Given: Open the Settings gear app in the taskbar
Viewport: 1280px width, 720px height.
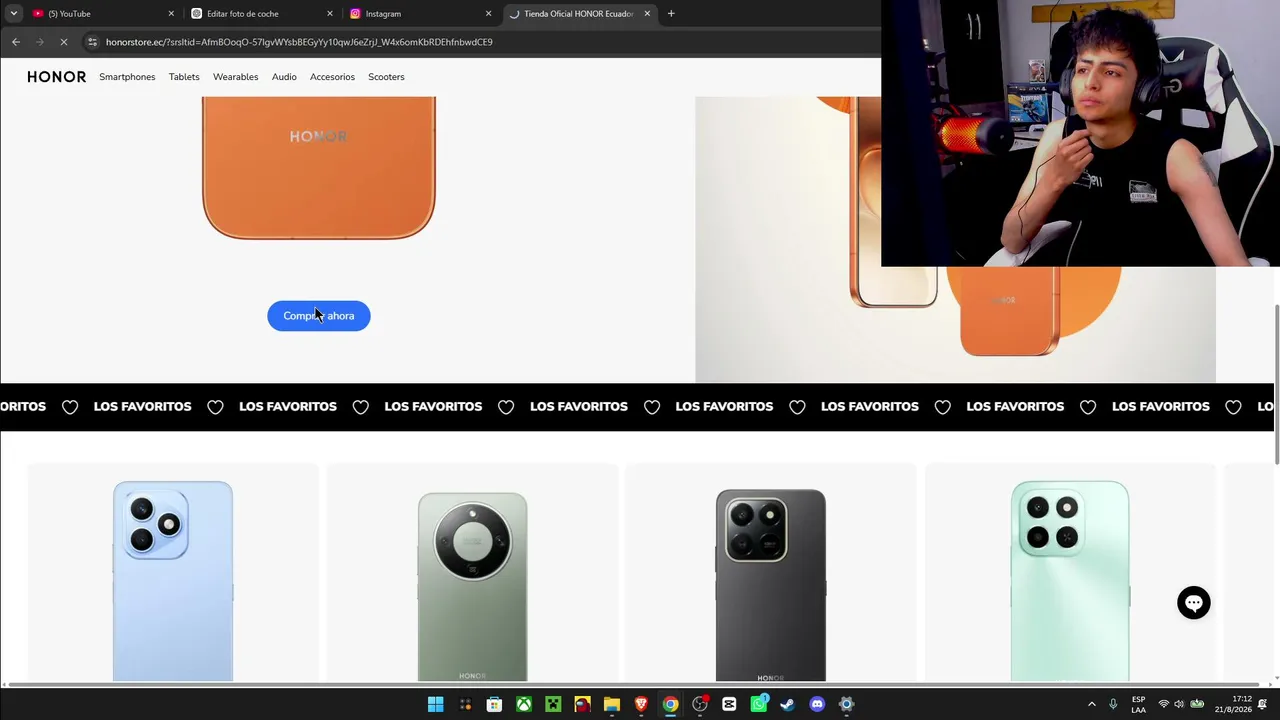Looking at the screenshot, I should (846, 704).
